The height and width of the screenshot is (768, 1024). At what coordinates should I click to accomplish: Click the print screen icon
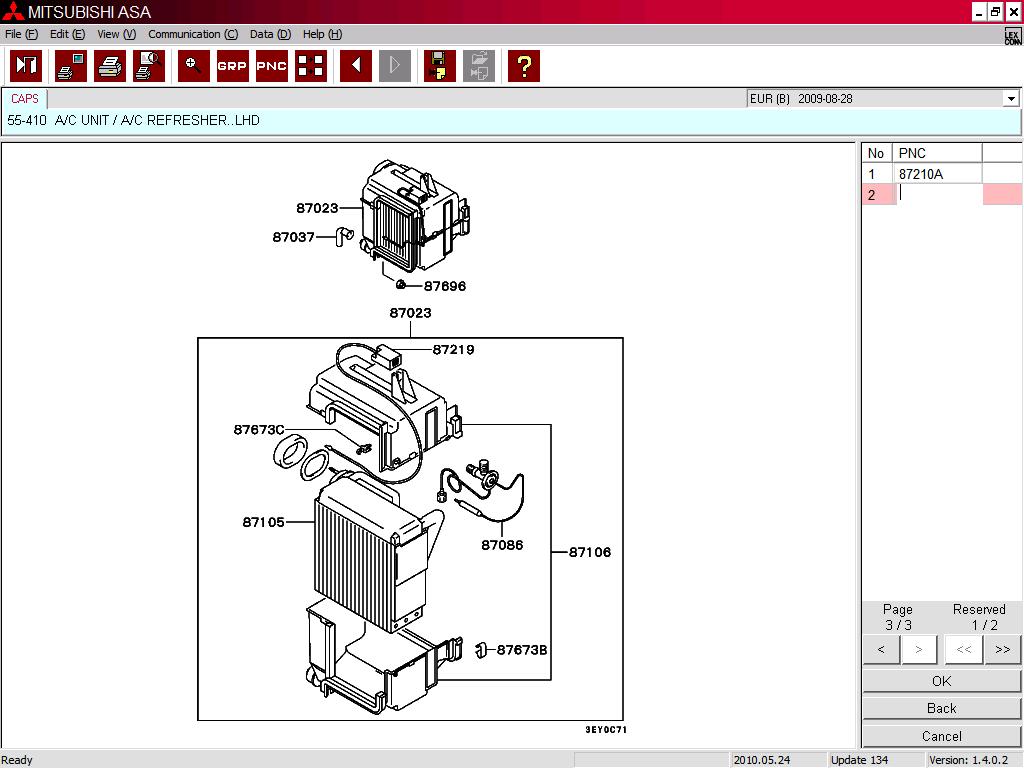(x=70, y=66)
